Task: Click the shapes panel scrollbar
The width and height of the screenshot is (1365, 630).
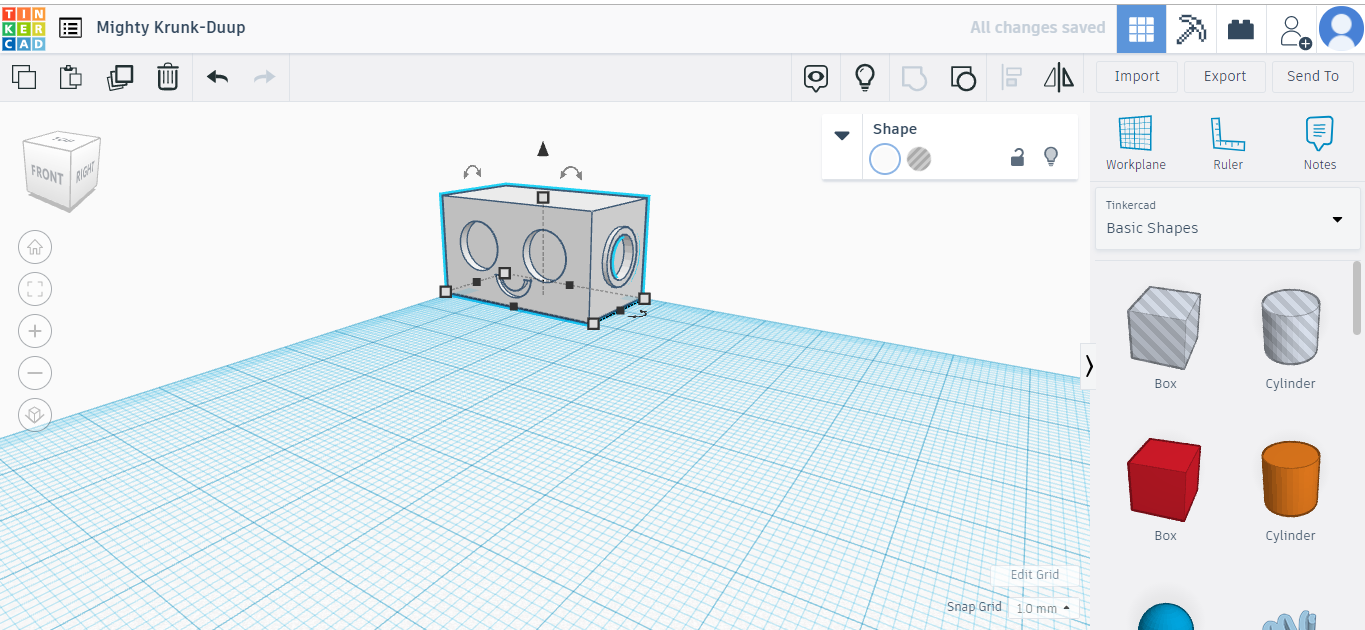Action: 1357,297
